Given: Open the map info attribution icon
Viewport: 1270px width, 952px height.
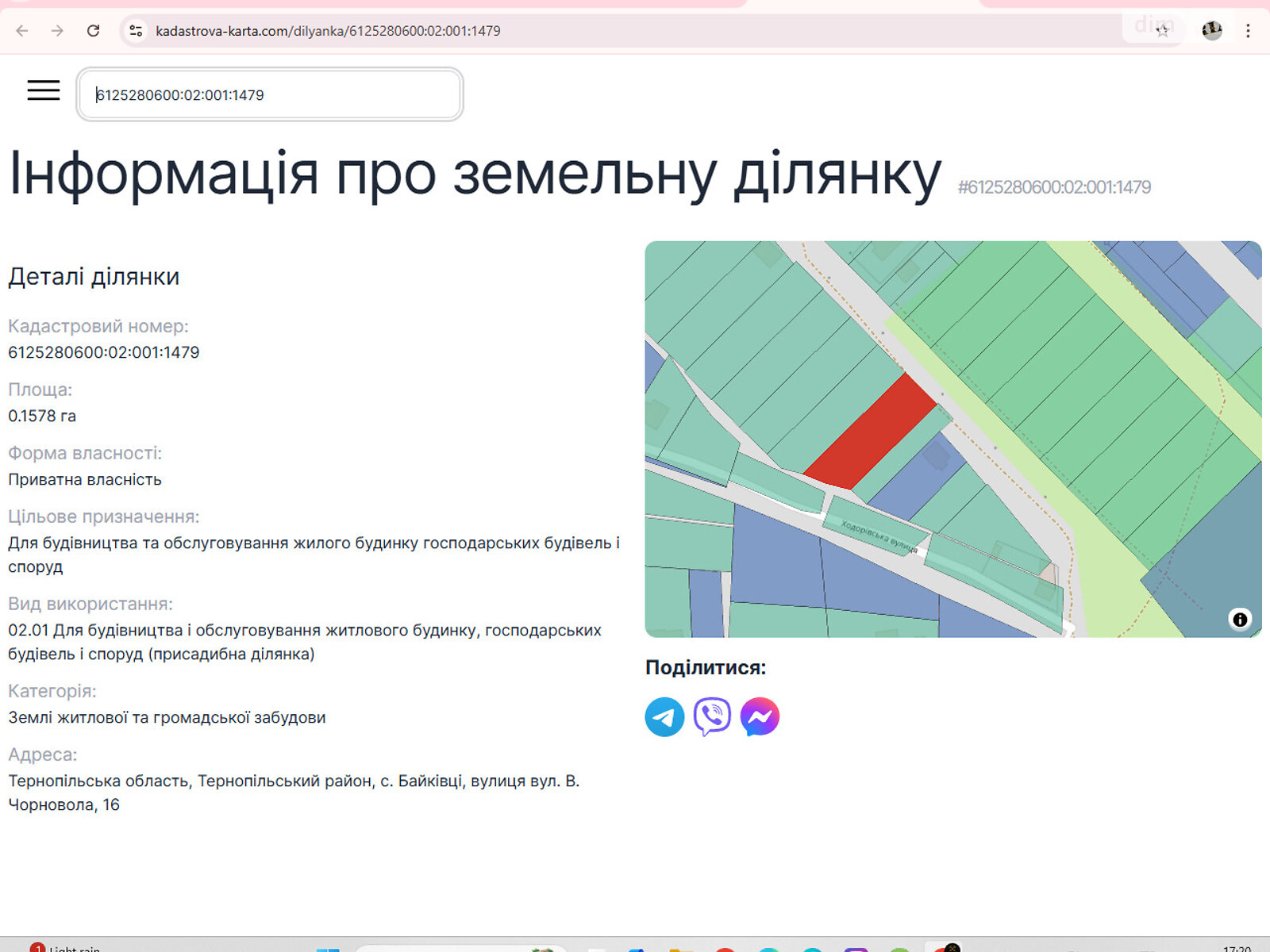Looking at the screenshot, I should (1240, 620).
